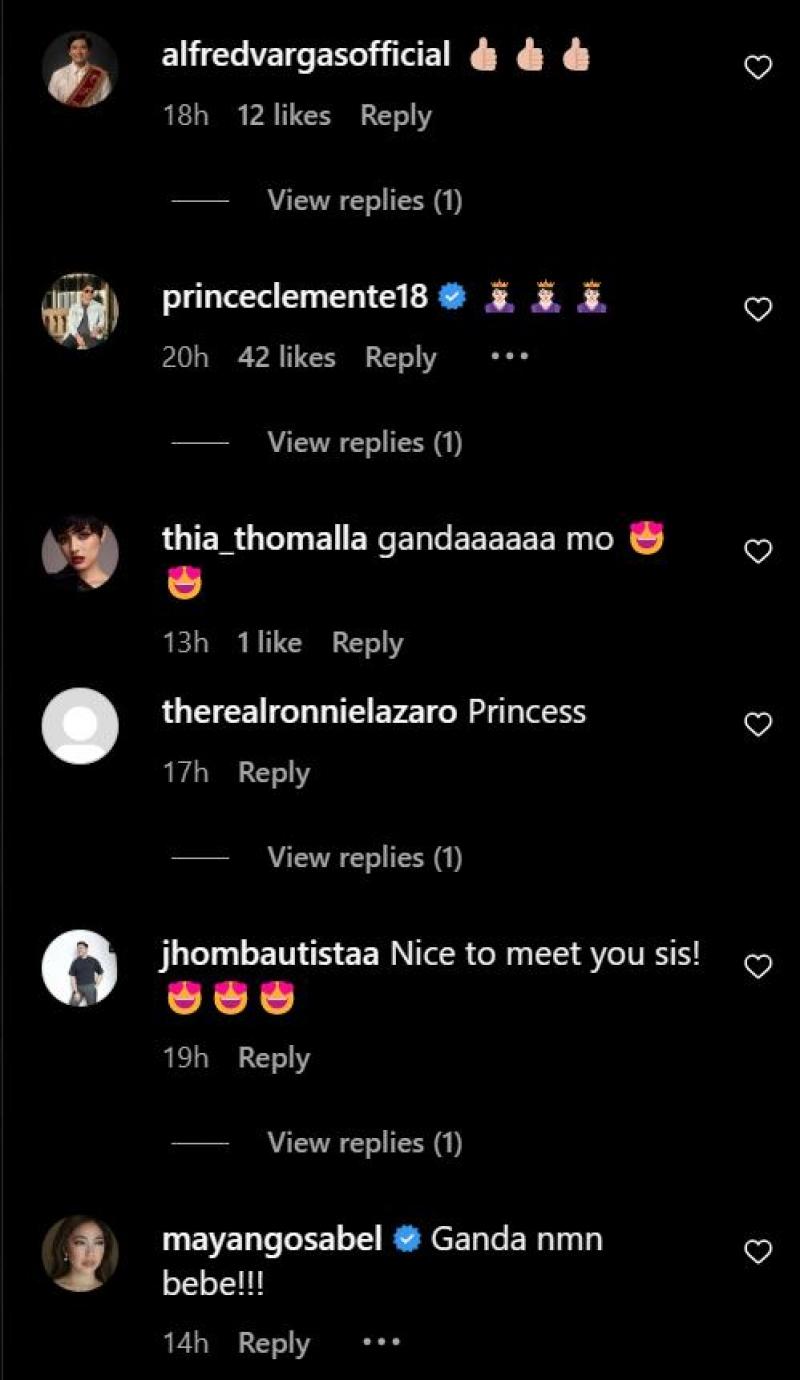This screenshot has height=1380, width=800.
Task: Reply to thia_thomalla's comment
Action: (367, 643)
